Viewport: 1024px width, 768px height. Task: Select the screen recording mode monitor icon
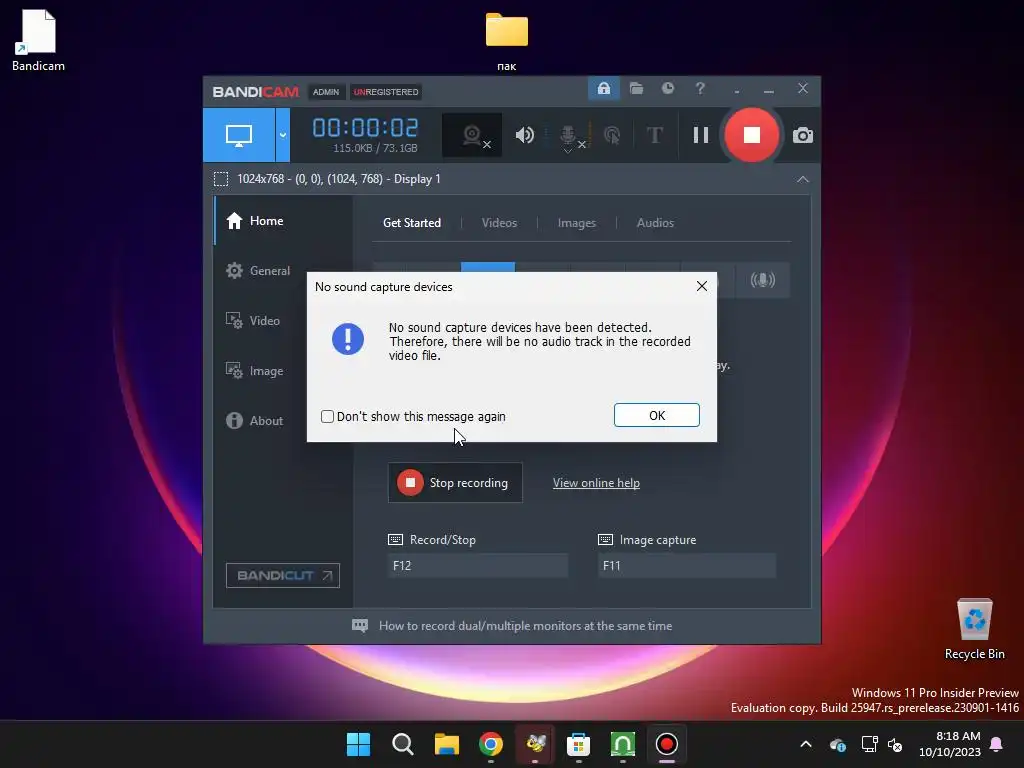pyautogui.click(x=239, y=135)
